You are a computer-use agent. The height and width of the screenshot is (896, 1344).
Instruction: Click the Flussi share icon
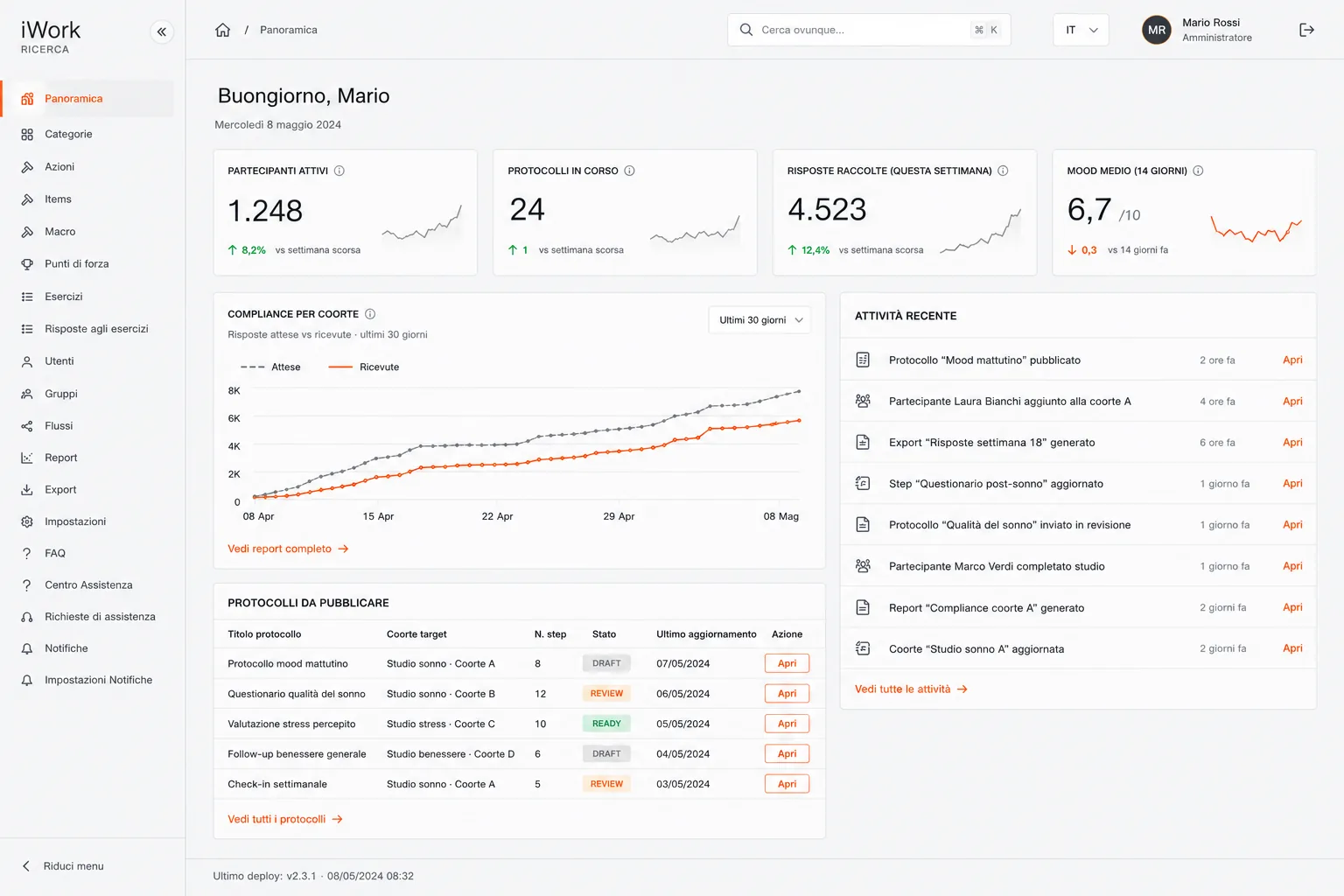click(x=27, y=425)
